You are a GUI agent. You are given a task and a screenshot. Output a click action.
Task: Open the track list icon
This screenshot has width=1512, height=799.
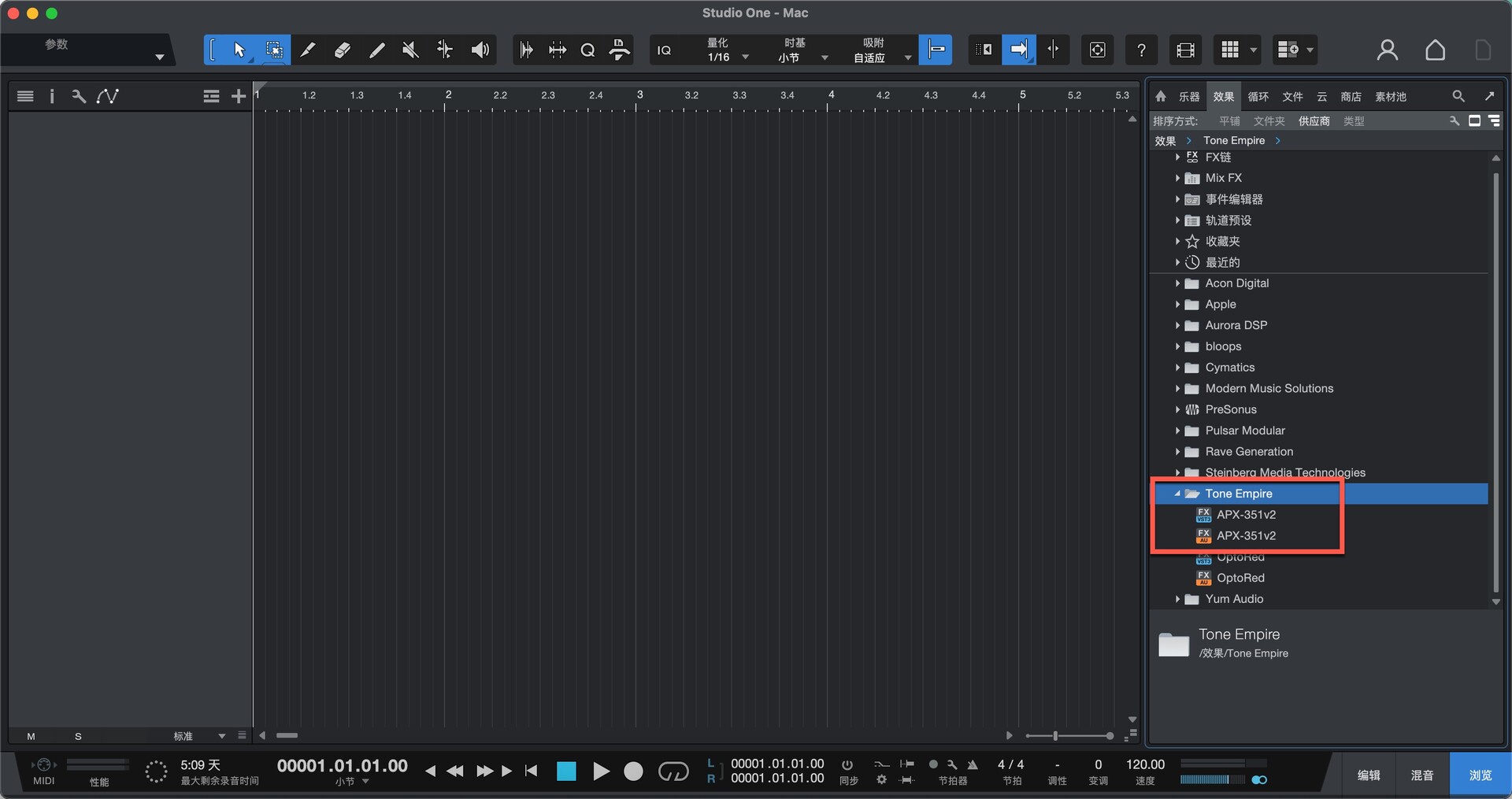tap(25, 96)
